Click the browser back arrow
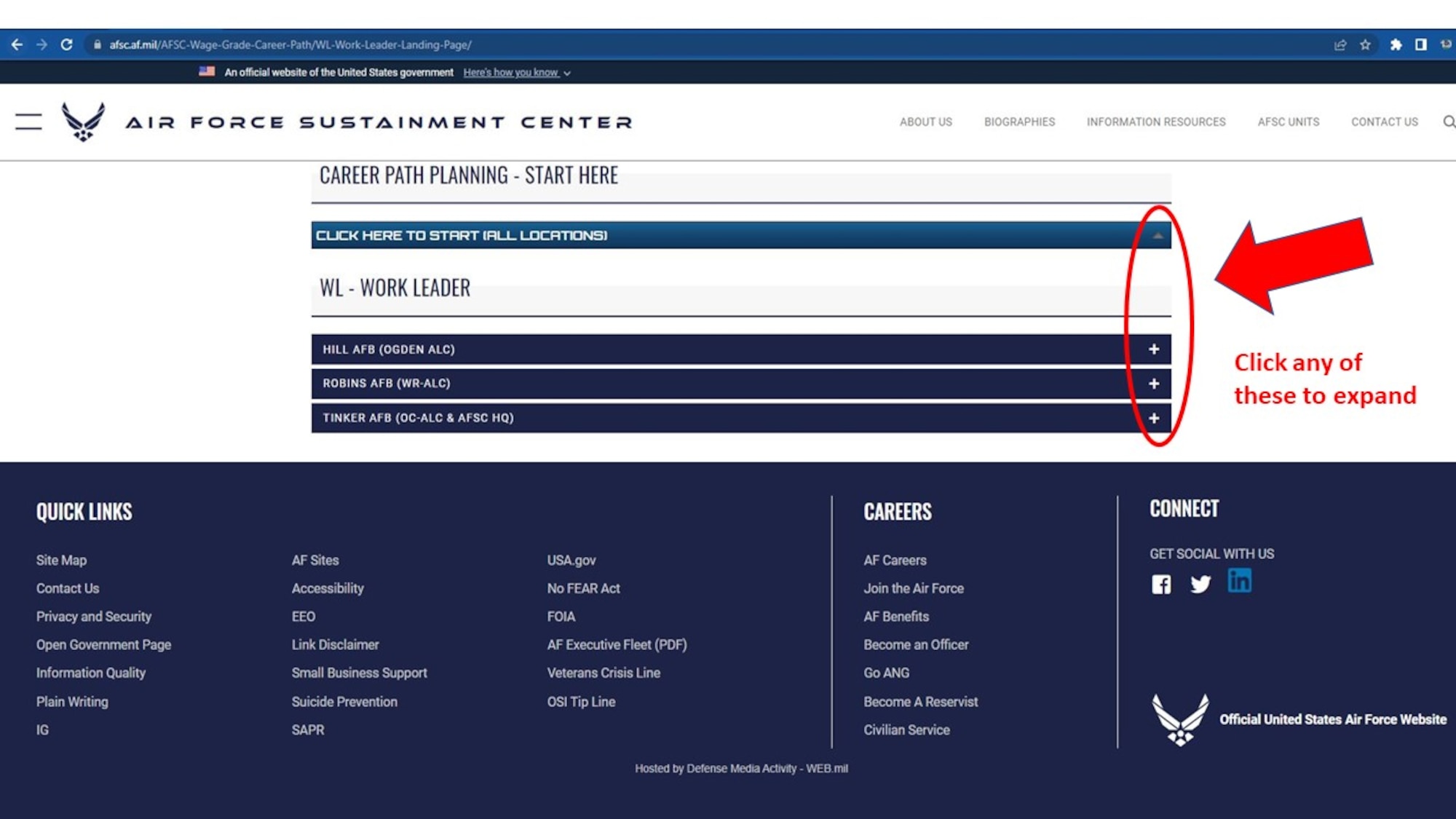The width and height of the screenshot is (1456, 819). (x=17, y=44)
